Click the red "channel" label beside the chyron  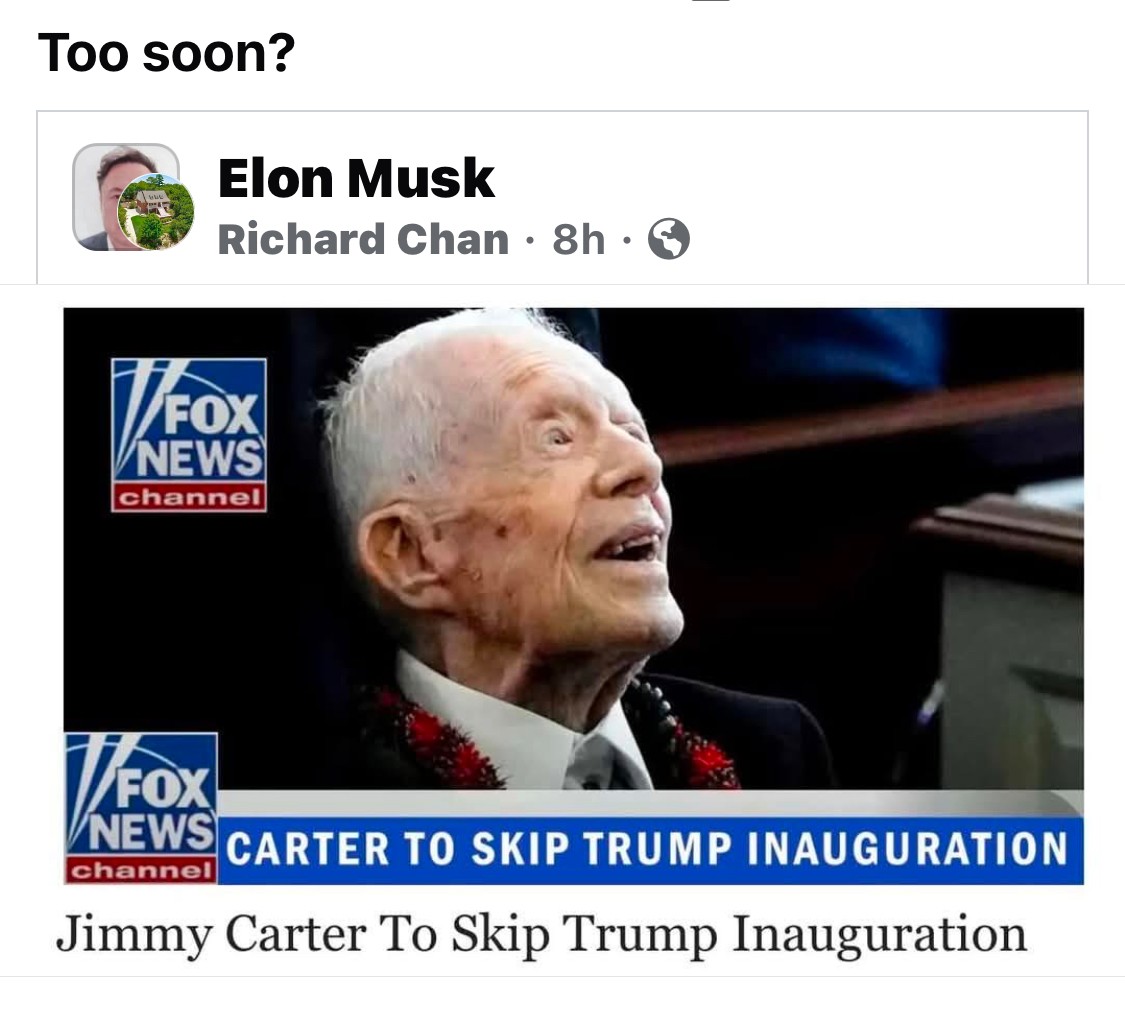141,870
